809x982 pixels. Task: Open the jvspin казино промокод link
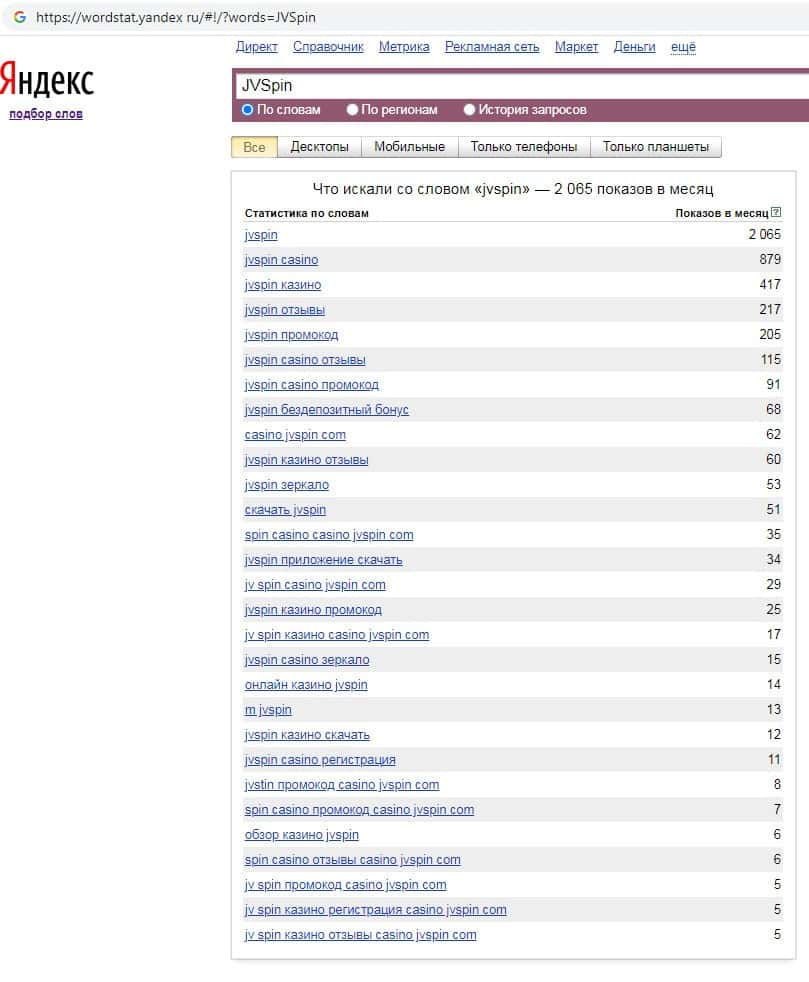[312, 611]
